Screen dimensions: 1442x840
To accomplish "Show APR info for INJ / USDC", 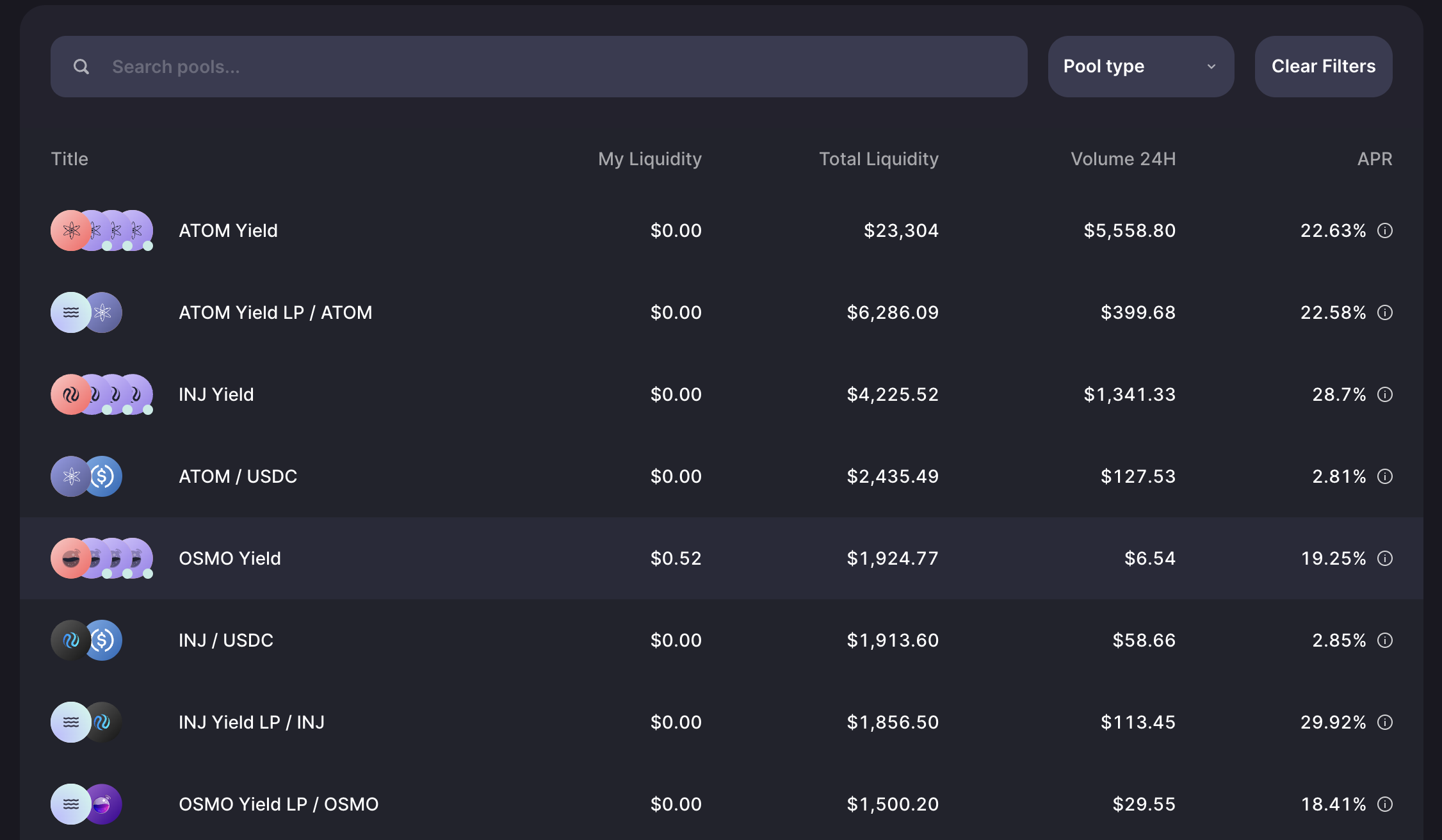I will pos(1385,640).
